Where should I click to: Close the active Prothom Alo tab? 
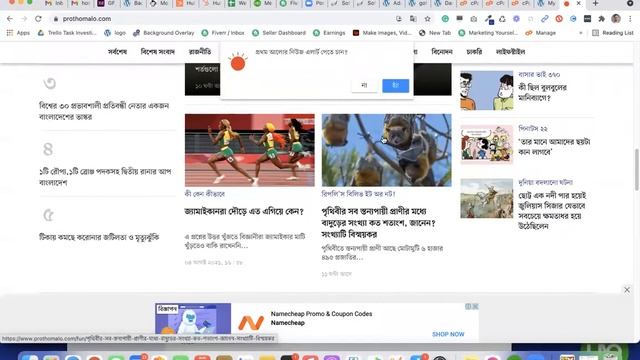[x=578, y=3]
